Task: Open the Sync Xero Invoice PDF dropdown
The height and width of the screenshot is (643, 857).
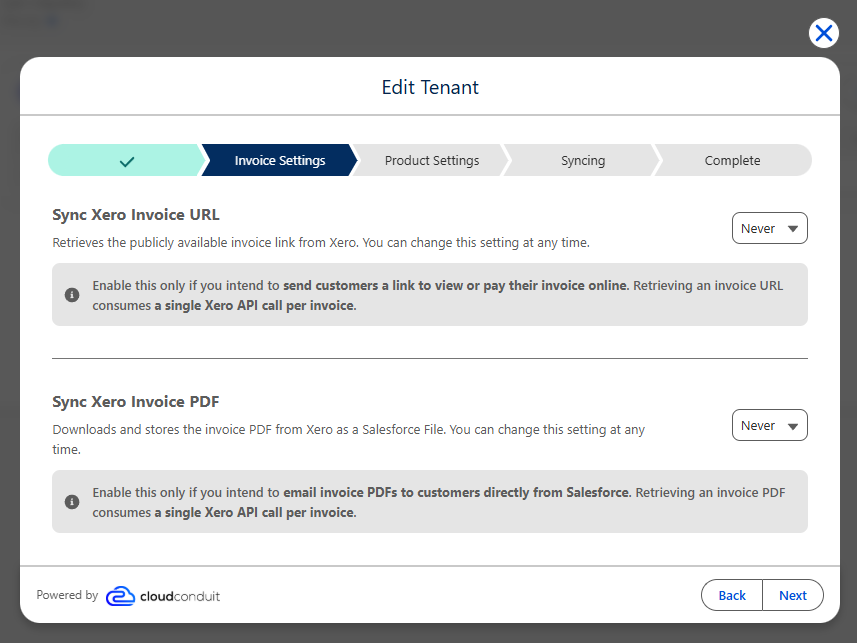Action: tap(770, 425)
